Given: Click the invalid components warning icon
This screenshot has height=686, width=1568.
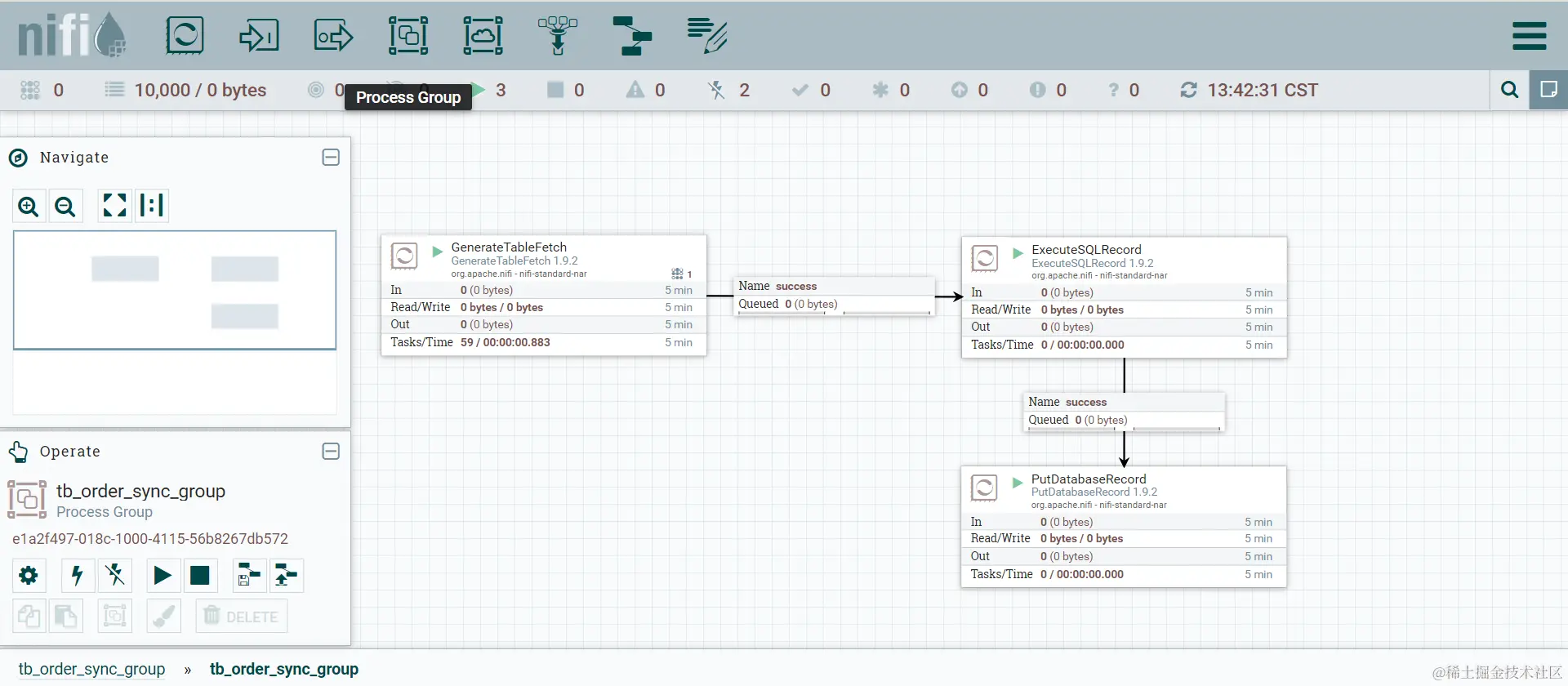Looking at the screenshot, I should 635,90.
